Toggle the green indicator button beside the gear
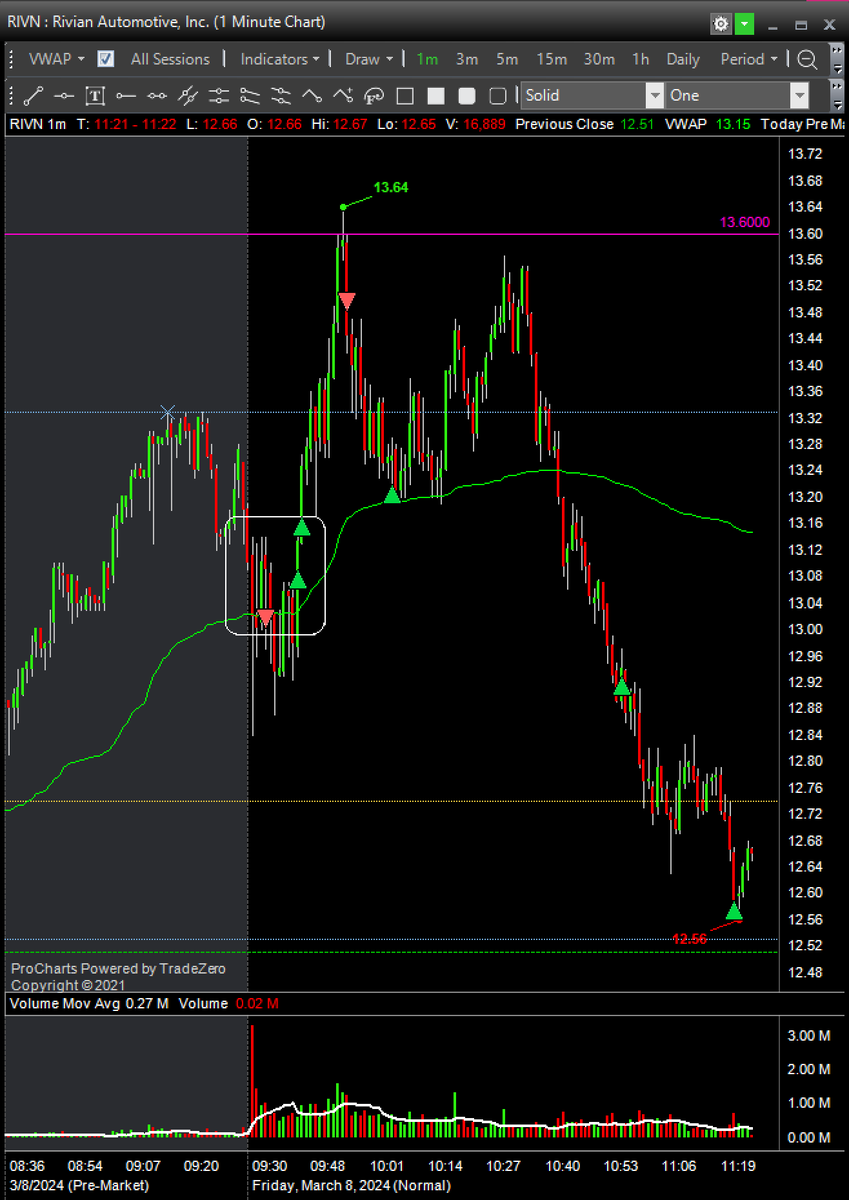Image resolution: width=849 pixels, height=1200 pixels. coord(743,23)
